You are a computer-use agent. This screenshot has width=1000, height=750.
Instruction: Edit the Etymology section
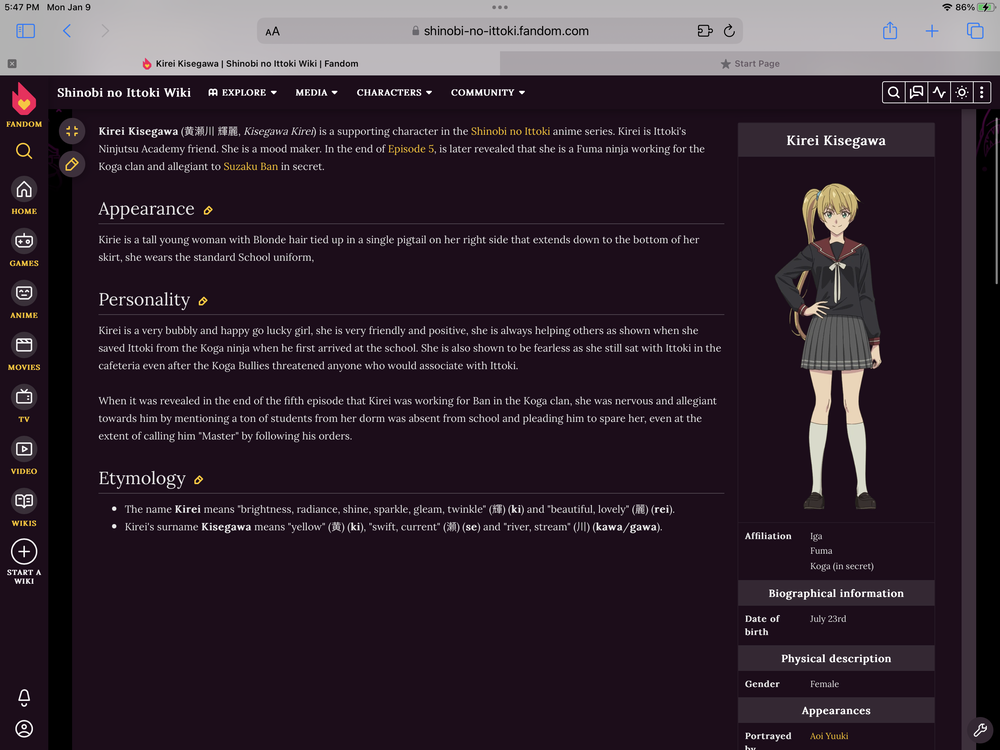198,480
